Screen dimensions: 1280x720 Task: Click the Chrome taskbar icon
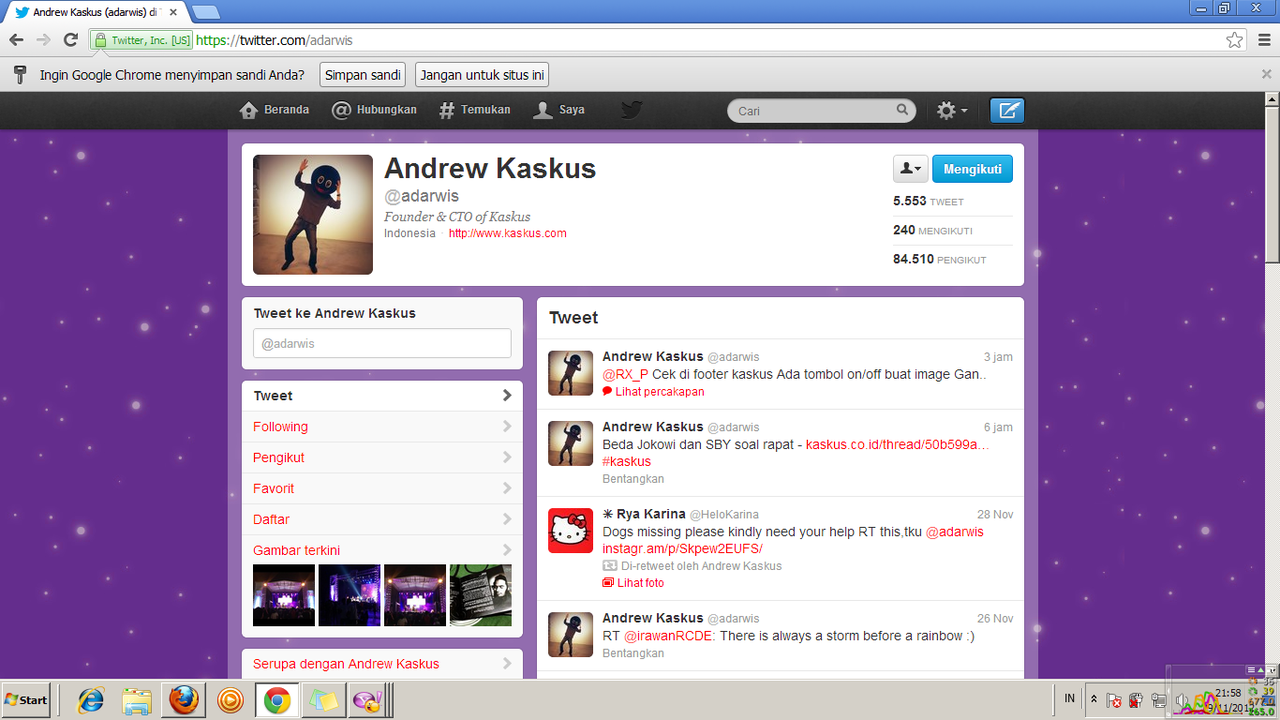pyautogui.click(x=277, y=700)
